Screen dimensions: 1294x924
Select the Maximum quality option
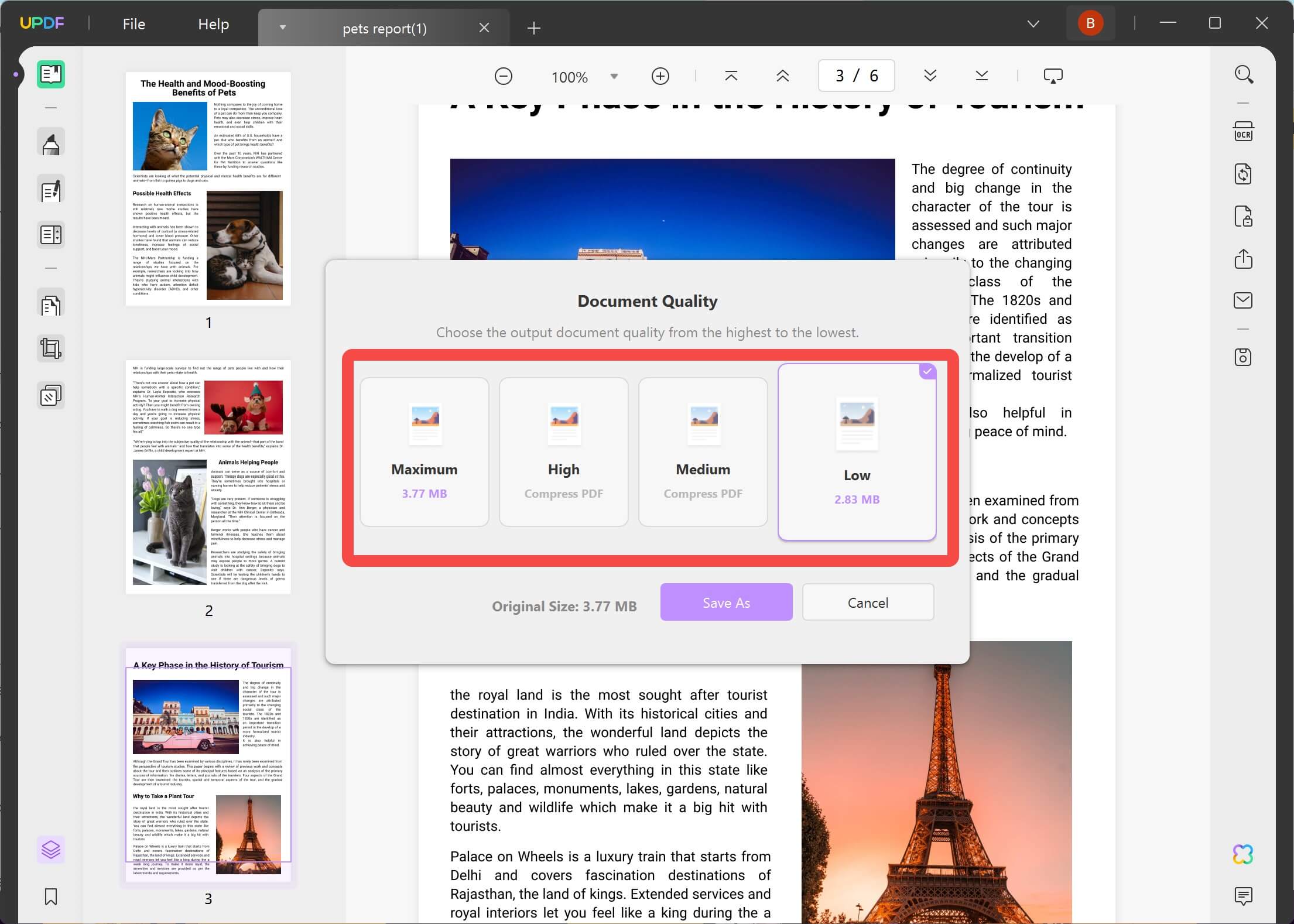(x=424, y=452)
